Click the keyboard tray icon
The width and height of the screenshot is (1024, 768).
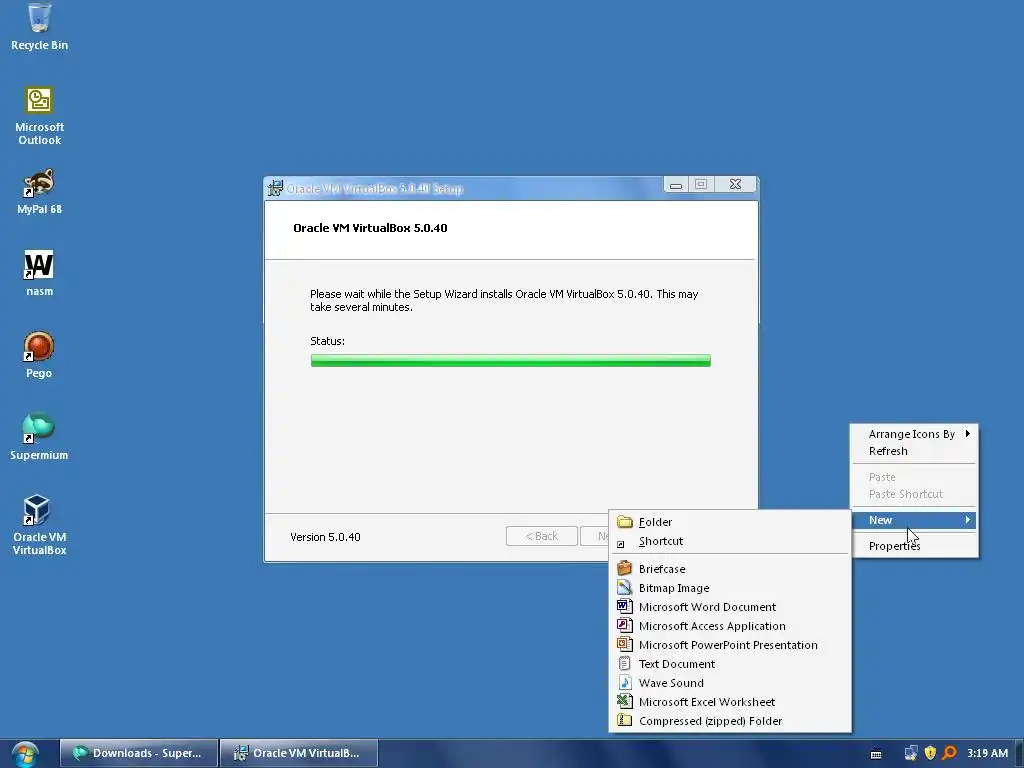pos(876,754)
